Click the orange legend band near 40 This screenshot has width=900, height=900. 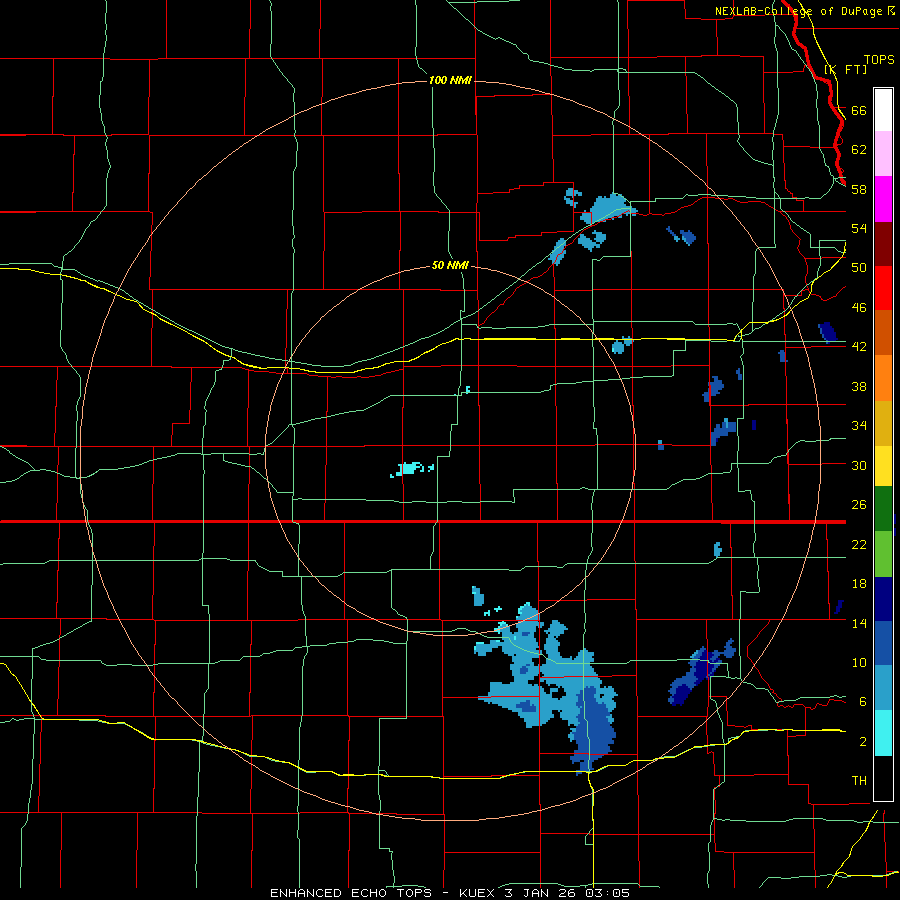[x=883, y=378]
